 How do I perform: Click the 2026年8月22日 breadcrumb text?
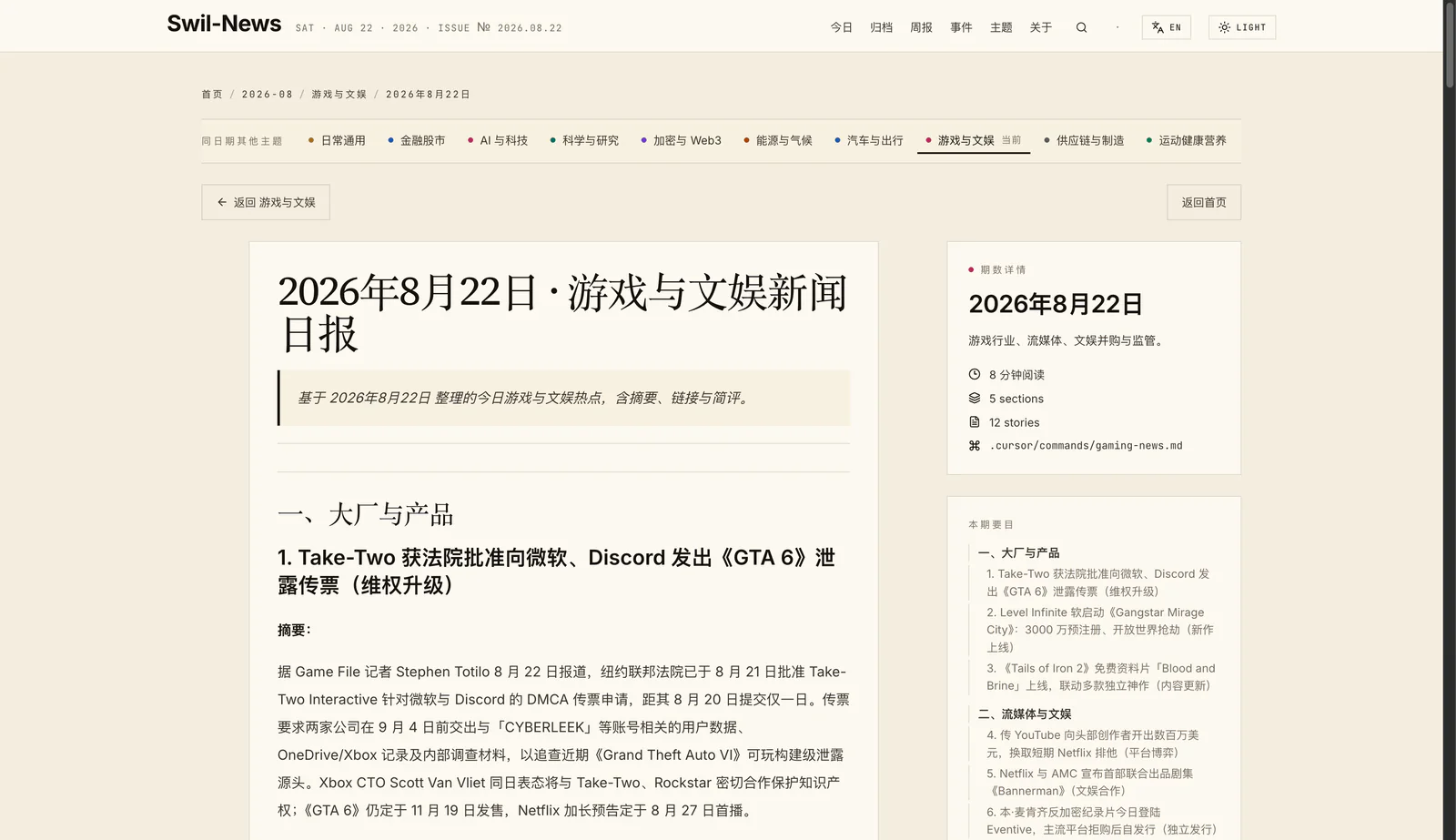pos(429,95)
